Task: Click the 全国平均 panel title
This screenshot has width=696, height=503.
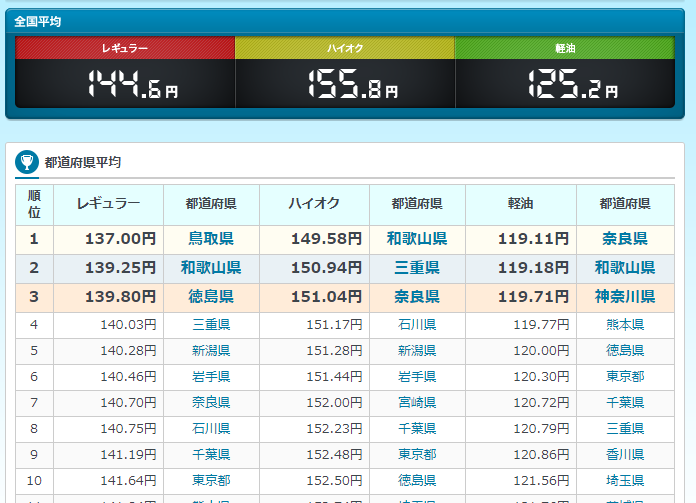Action: (38, 21)
